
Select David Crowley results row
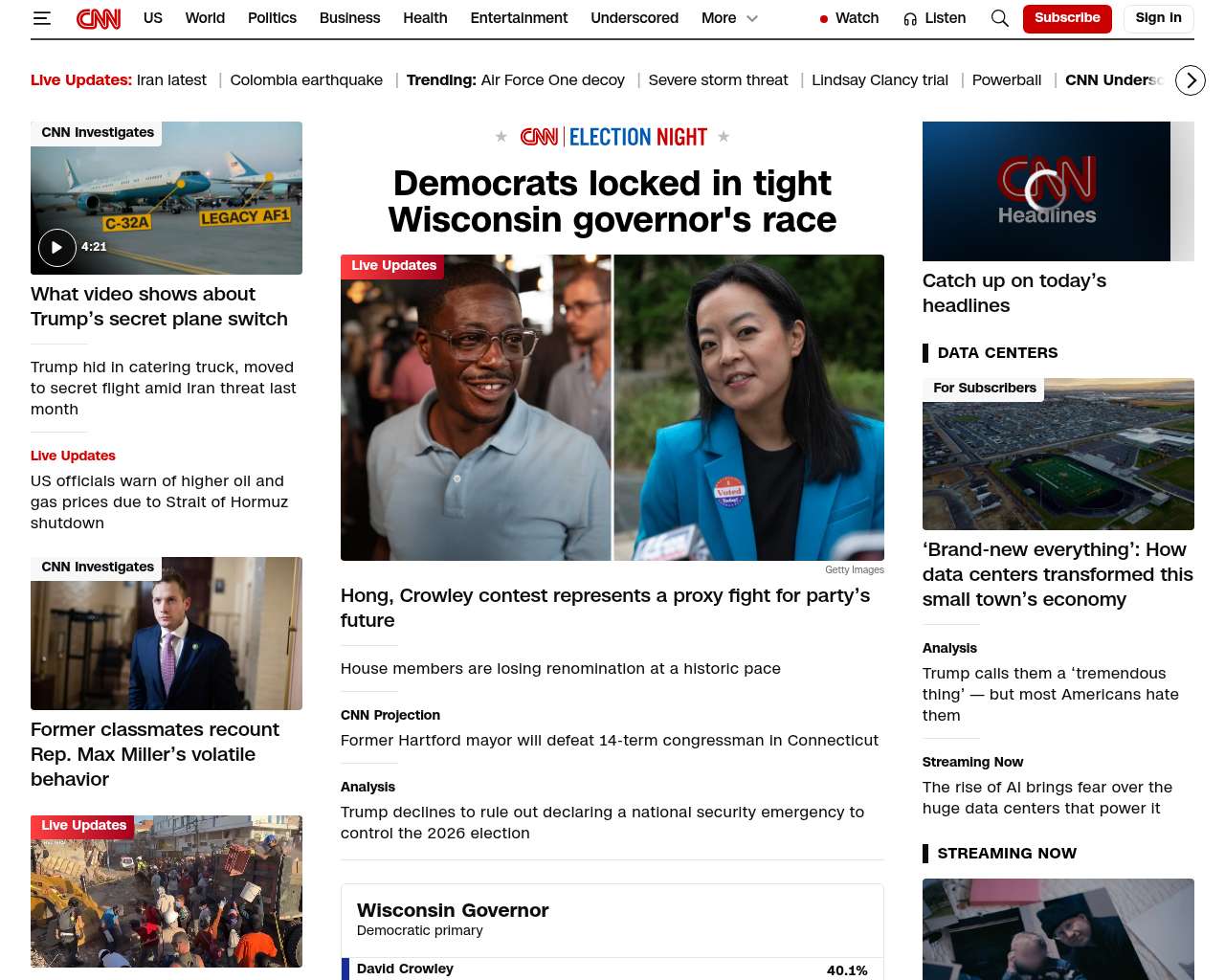pos(612,969)
